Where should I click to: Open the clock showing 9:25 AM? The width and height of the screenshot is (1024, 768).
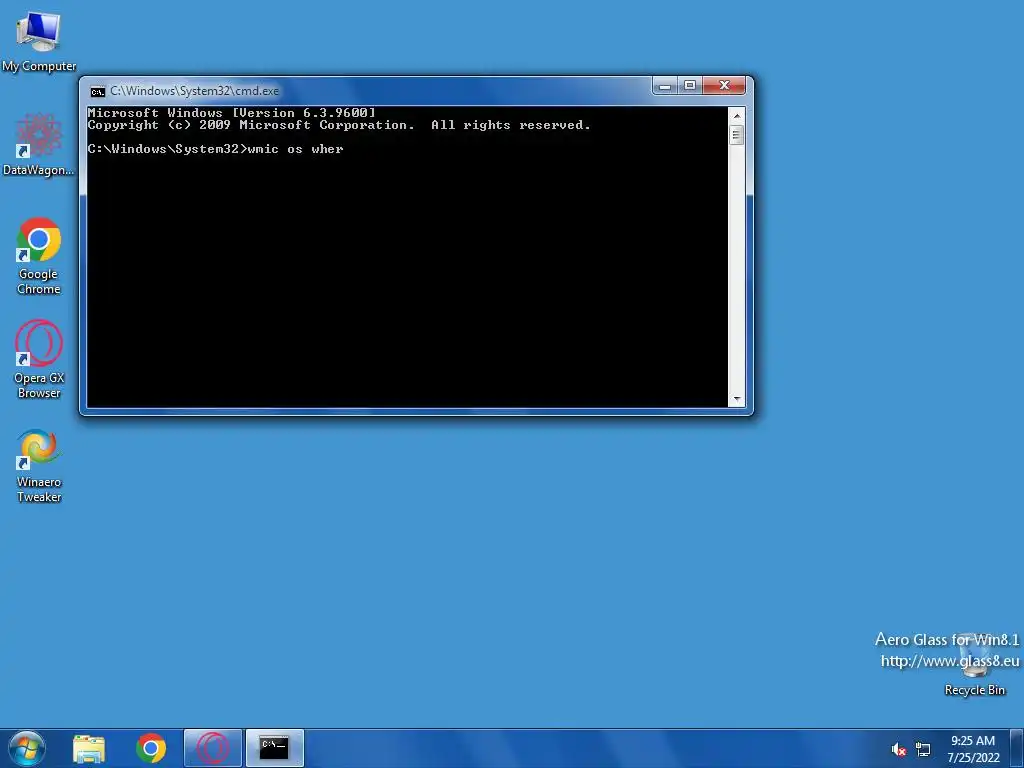[973, 748]
